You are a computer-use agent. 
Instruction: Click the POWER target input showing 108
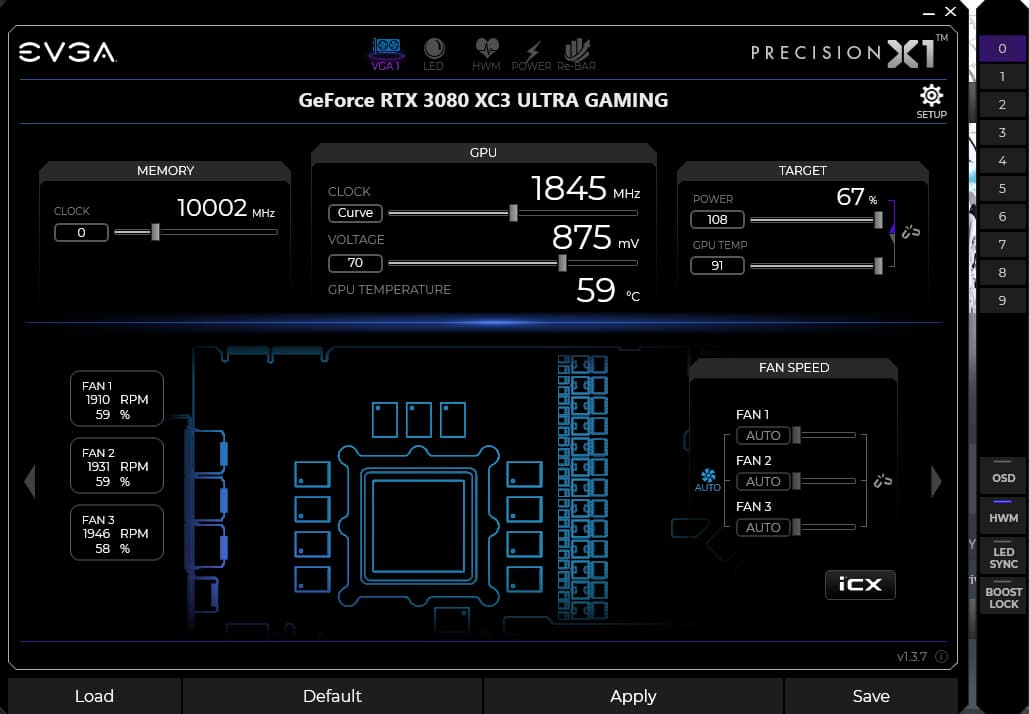(x=718, y=219)
